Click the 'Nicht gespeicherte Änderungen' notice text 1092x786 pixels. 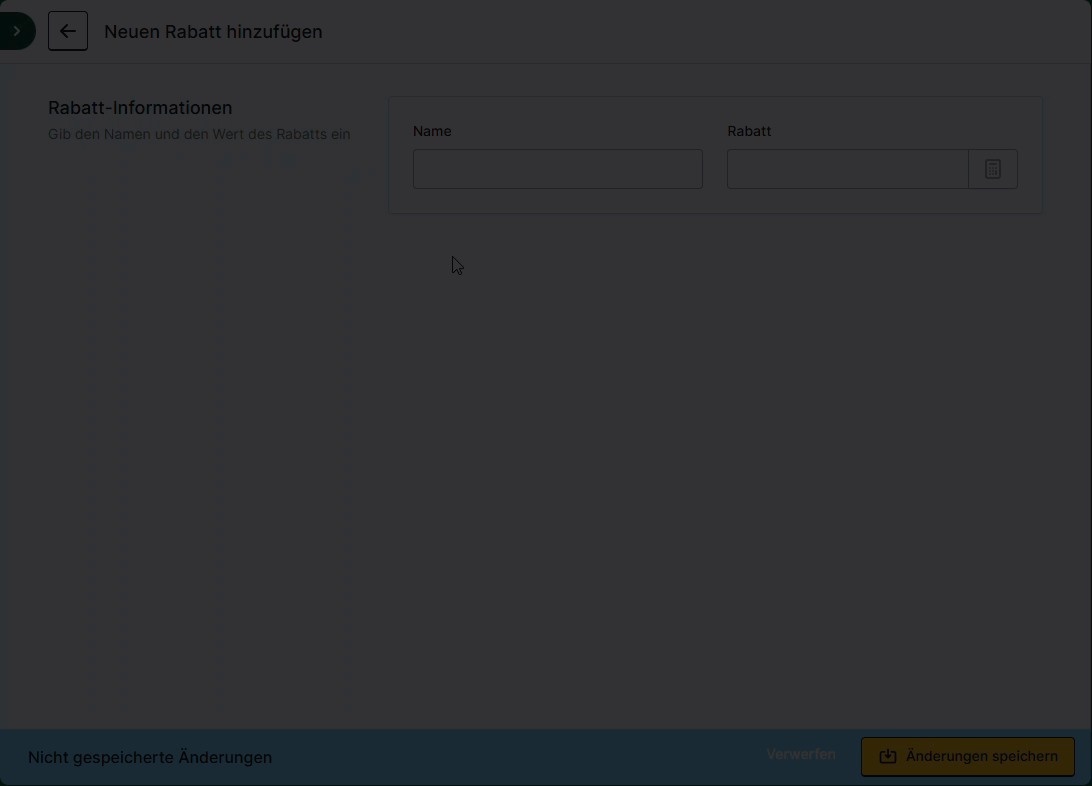tap(150, 758)
